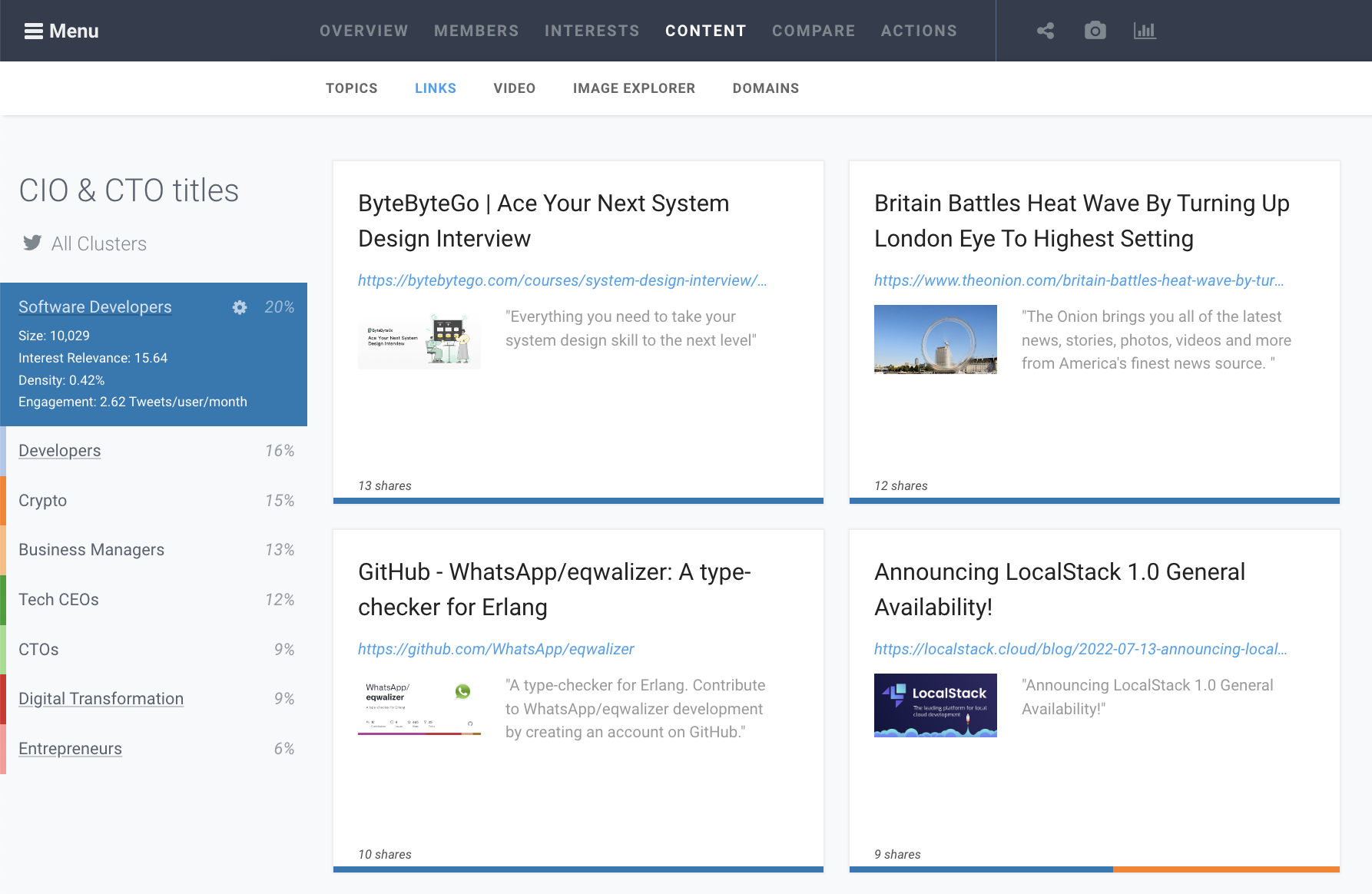1372x894 pixels.
Task: Click Britain Battles Heat Wave headline
Action: click(x=1082, y=221)
